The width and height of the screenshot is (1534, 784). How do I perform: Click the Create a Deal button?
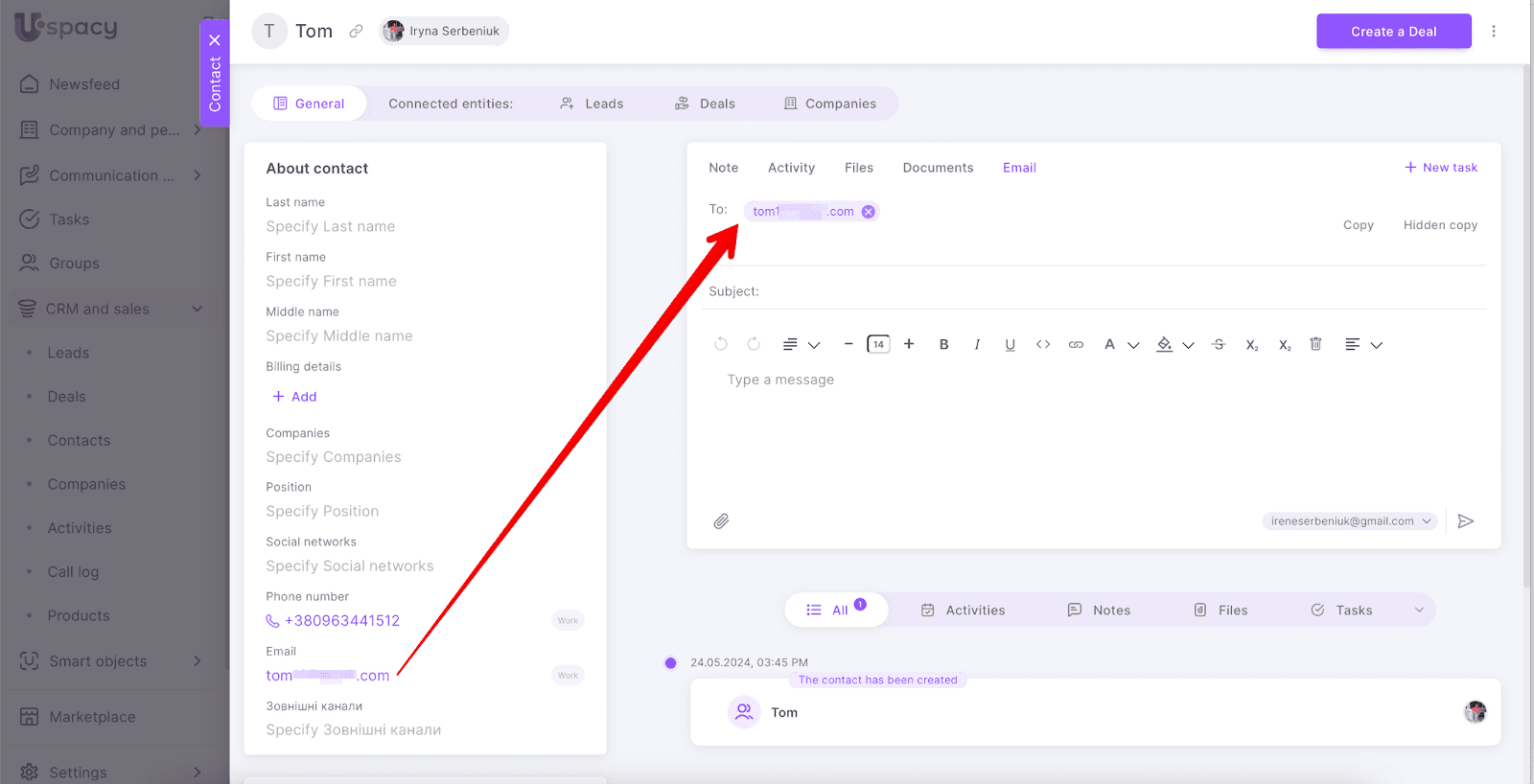(x=1393, y=32)
